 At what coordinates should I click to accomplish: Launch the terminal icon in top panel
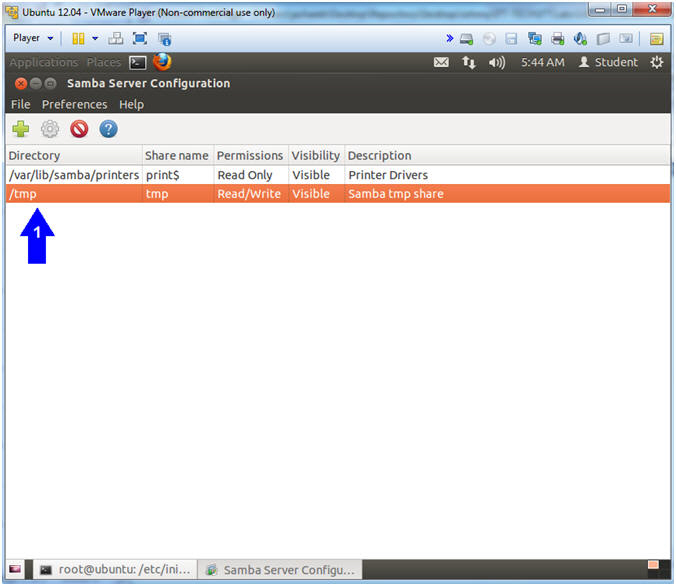(138, 63)
